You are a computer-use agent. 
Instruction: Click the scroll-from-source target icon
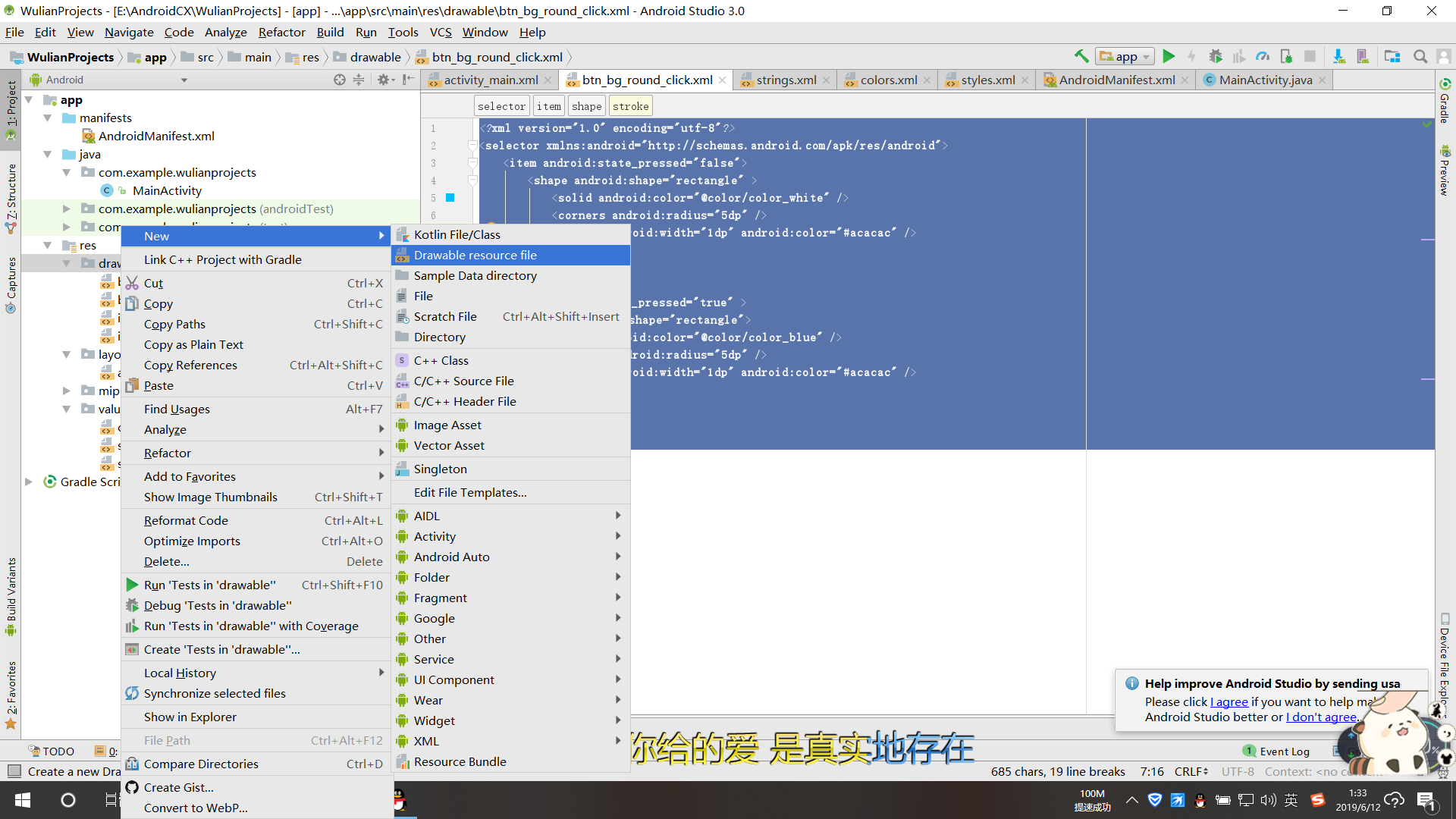[x=340, y=80]
